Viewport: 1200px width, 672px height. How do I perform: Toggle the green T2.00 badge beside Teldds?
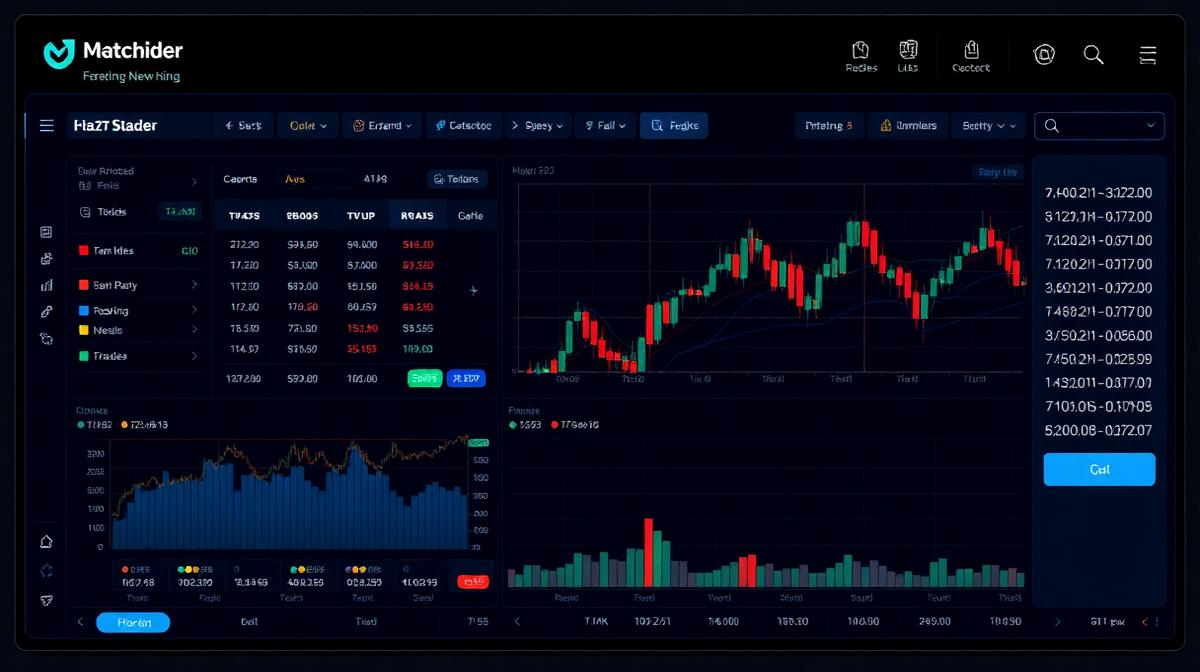179,212
